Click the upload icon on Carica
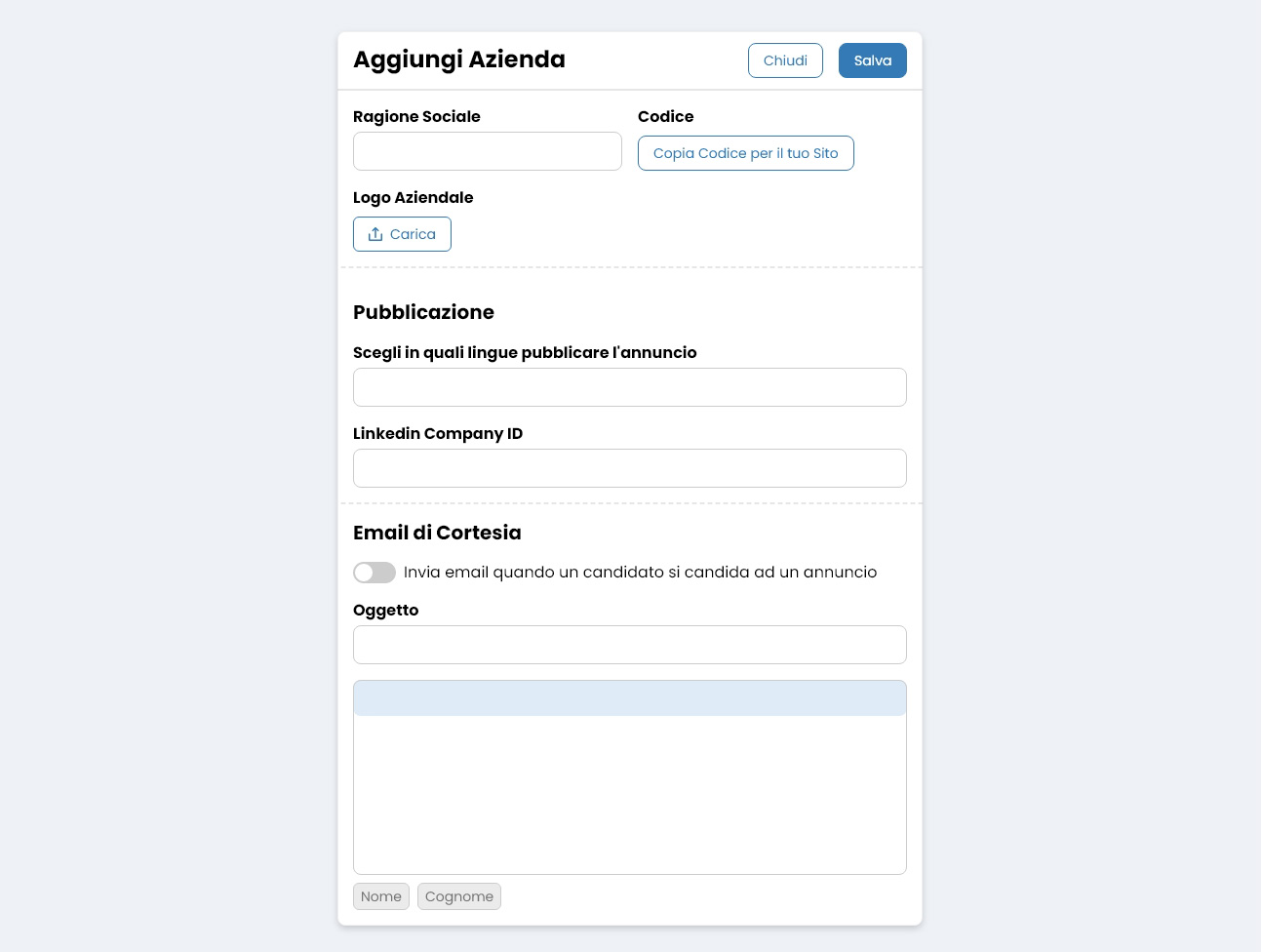The height and width of the screenshot is (952, 1262). pyautogui.click(x=375, y=234)
